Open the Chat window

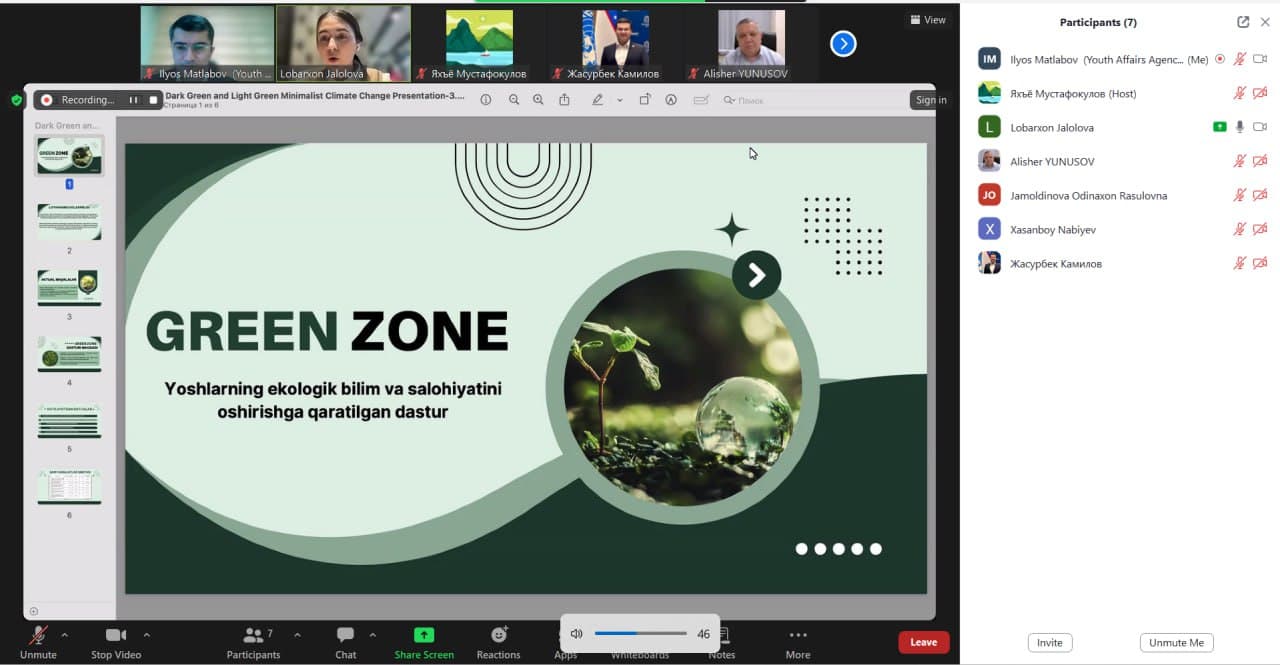pos(345,635)
